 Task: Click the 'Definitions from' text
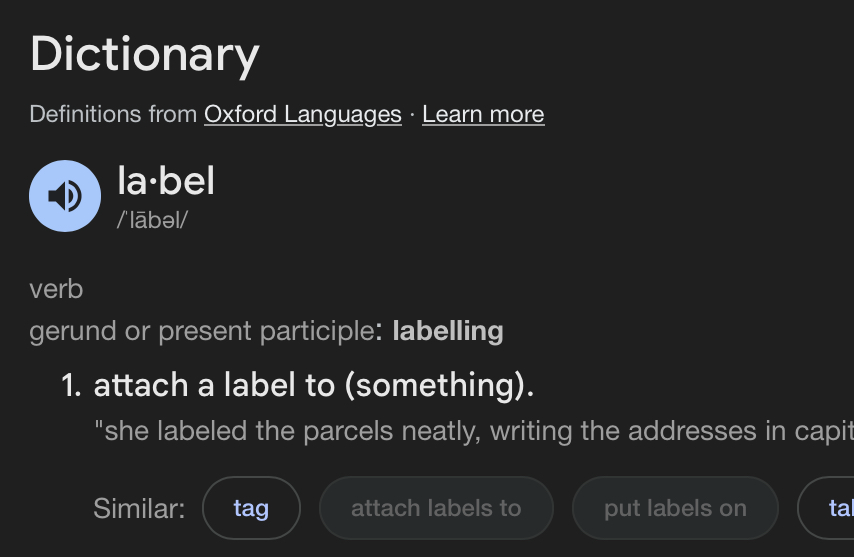(113, 114)
